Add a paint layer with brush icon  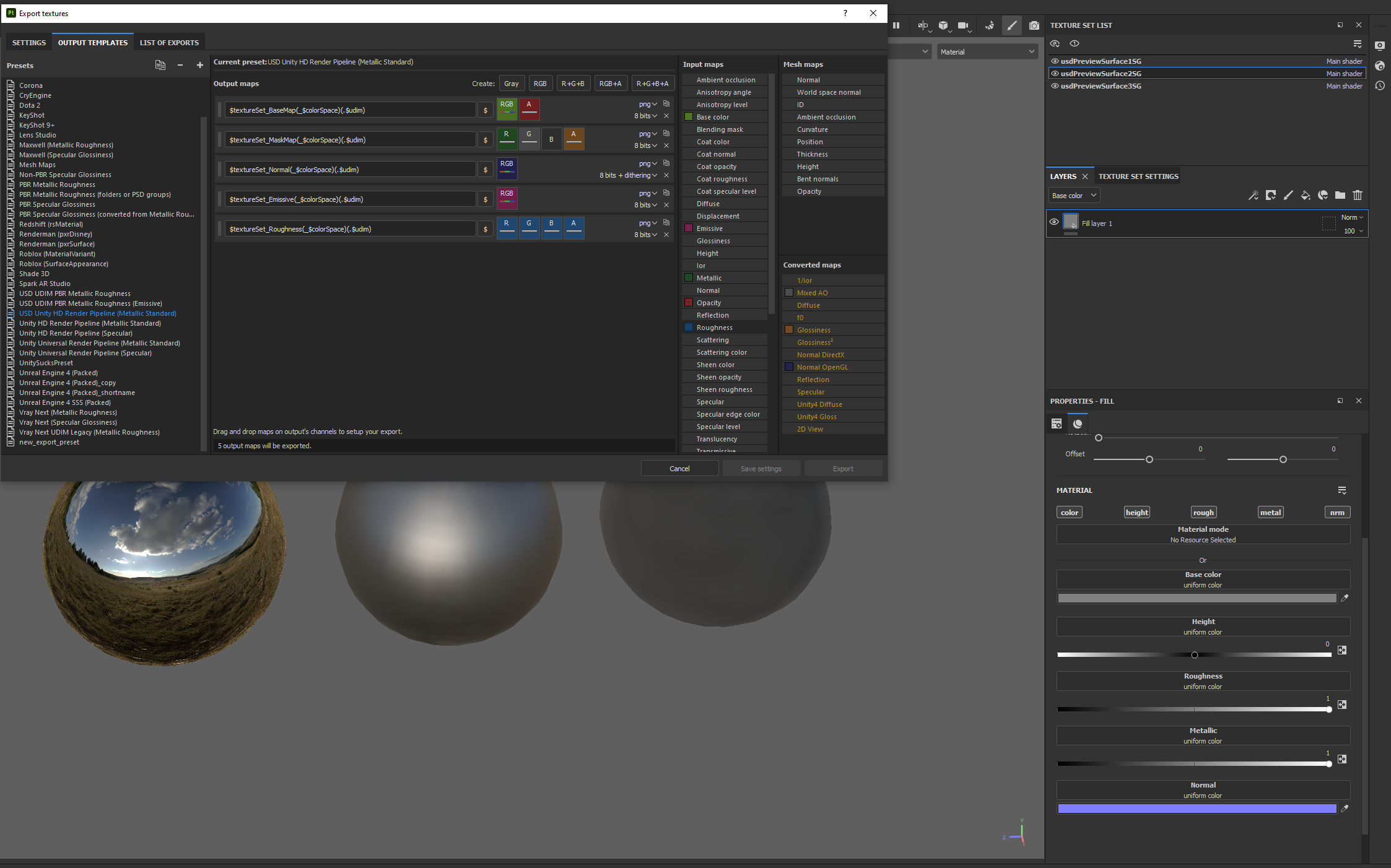1288,196
